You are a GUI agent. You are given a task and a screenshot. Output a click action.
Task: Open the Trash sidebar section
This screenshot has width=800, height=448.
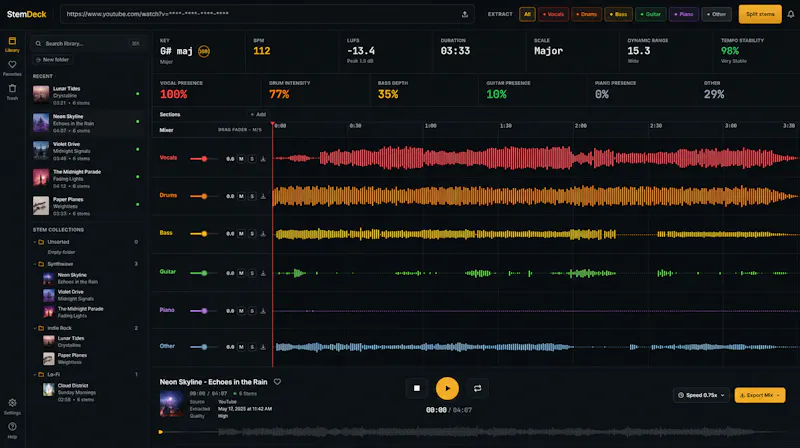(12, 92)
